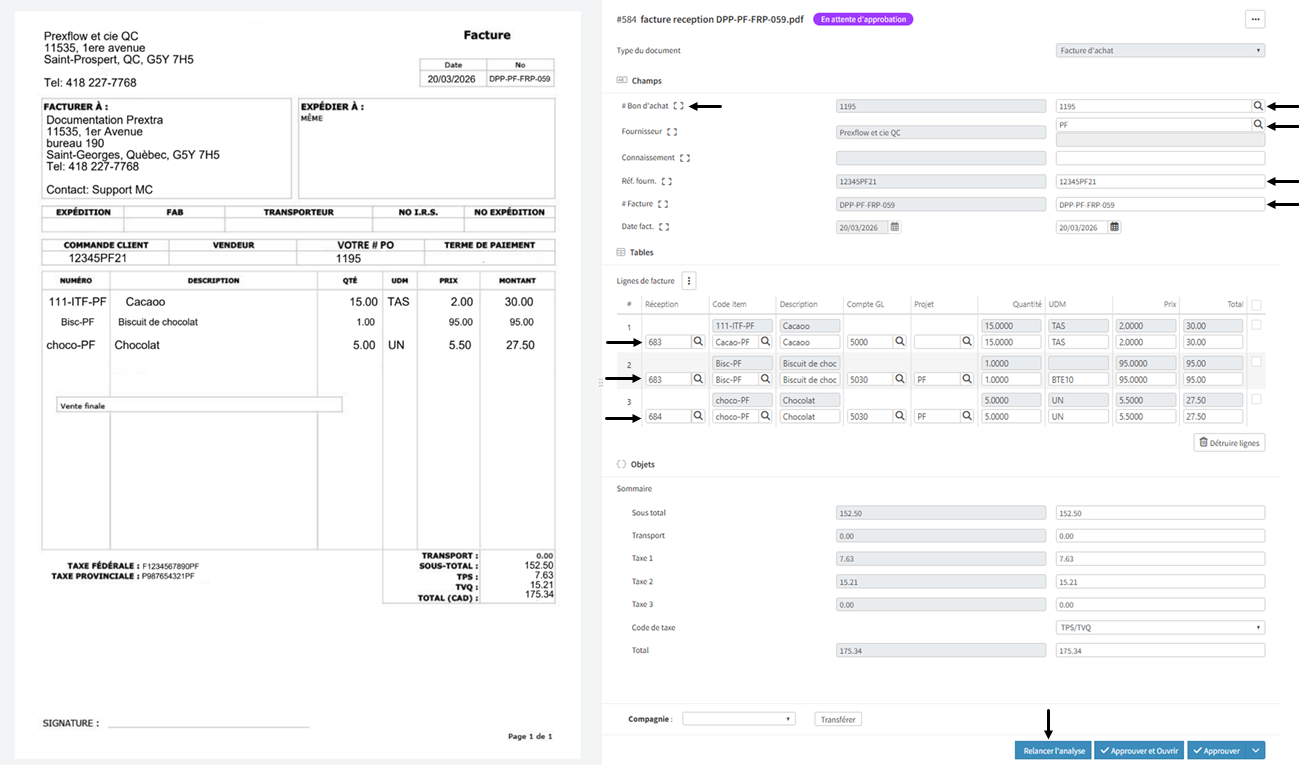Click the search icon for Bon d'achat 1195

[x=1257, y=106]
